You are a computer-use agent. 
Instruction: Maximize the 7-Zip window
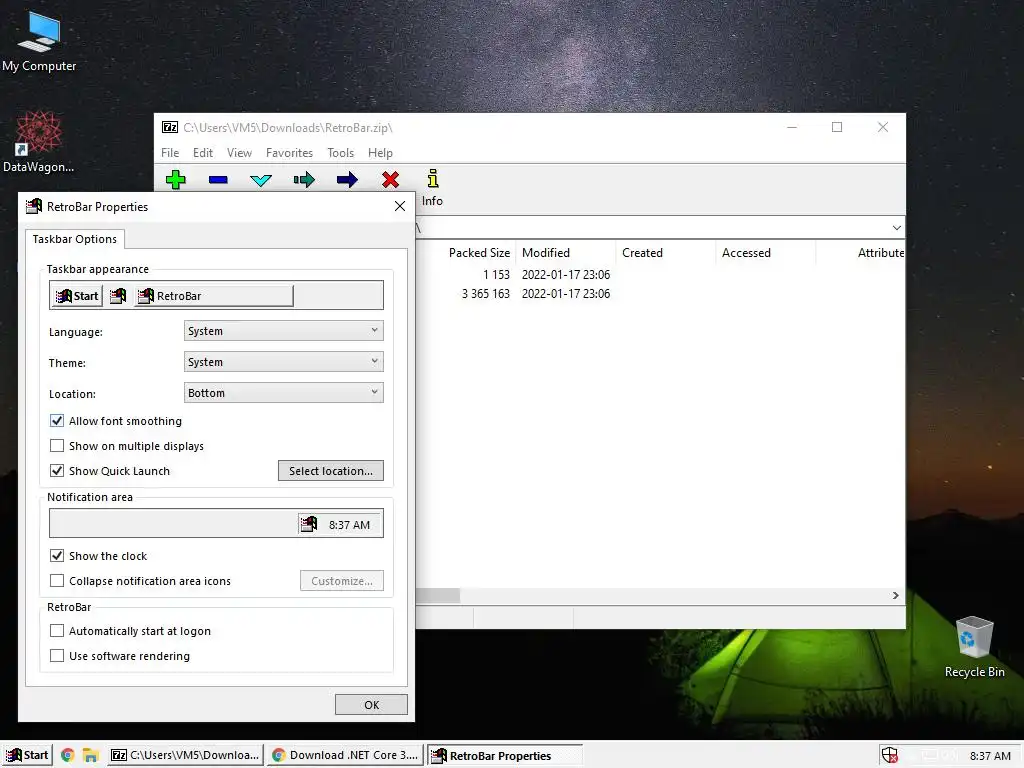coord(837,127)
